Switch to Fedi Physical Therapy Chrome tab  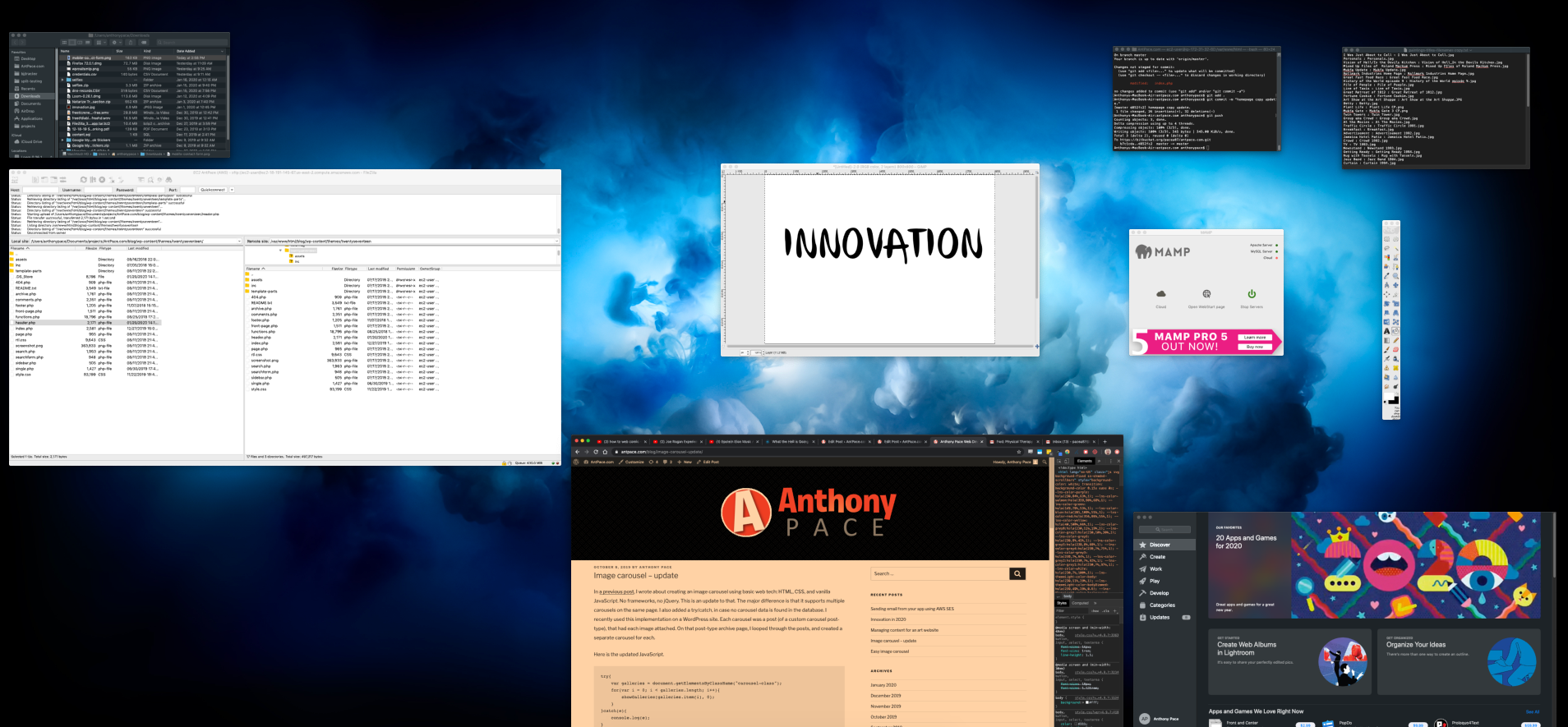tap(1015, 442)
